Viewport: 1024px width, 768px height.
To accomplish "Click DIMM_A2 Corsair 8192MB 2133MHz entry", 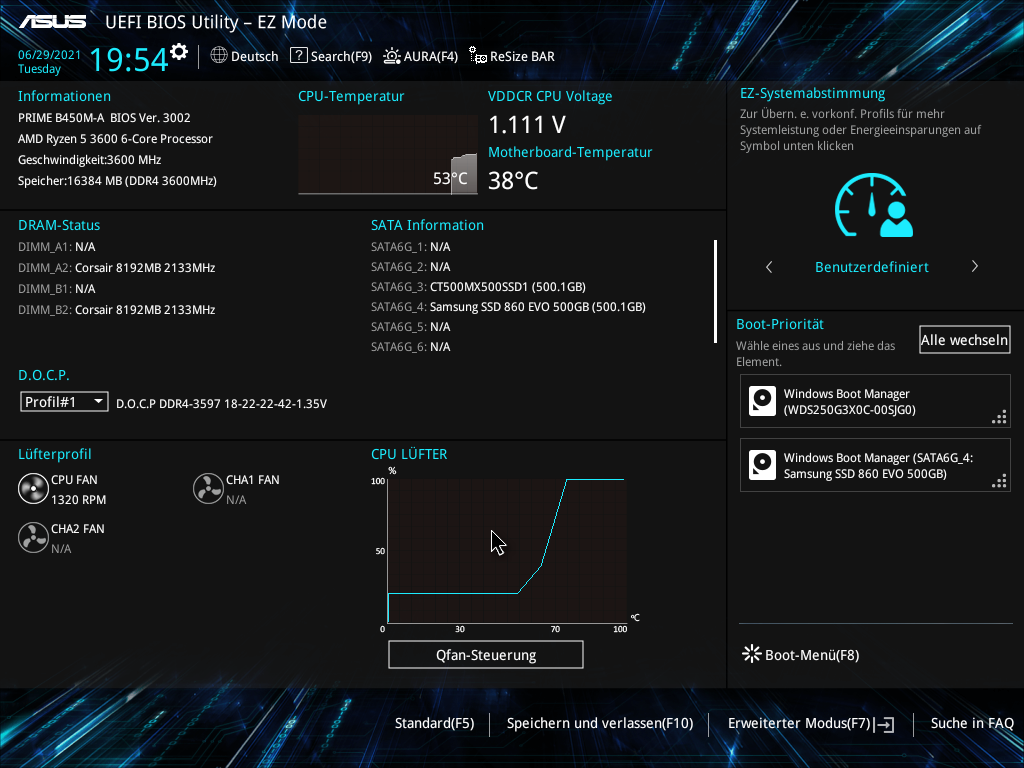I will (x=116, y=268).
